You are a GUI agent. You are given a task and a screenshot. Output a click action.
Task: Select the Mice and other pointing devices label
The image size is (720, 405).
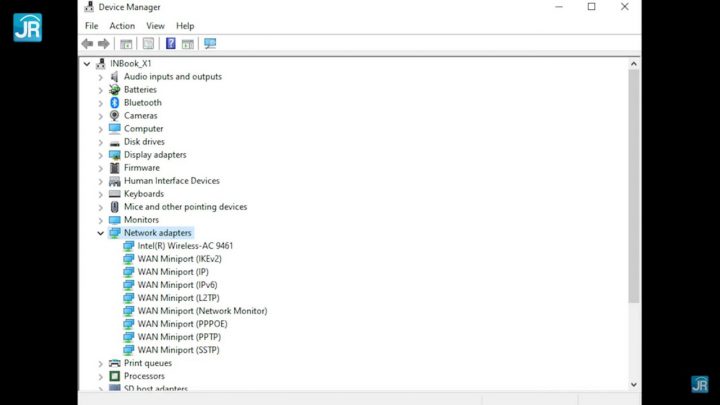coord(186,207)
